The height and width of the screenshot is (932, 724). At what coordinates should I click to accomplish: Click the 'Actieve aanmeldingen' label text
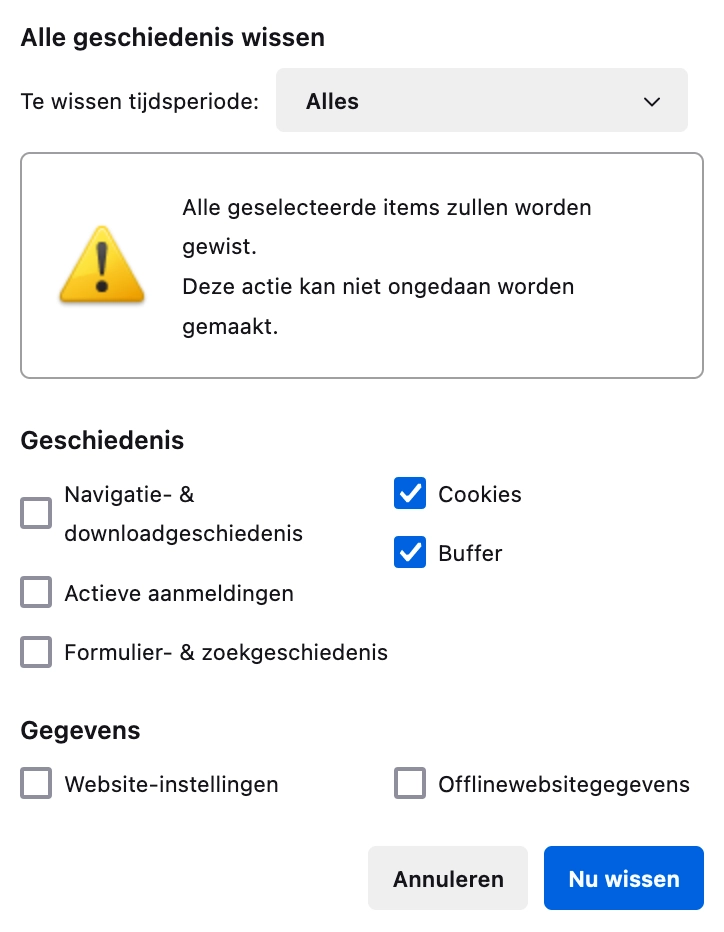(x=179, y=594)
